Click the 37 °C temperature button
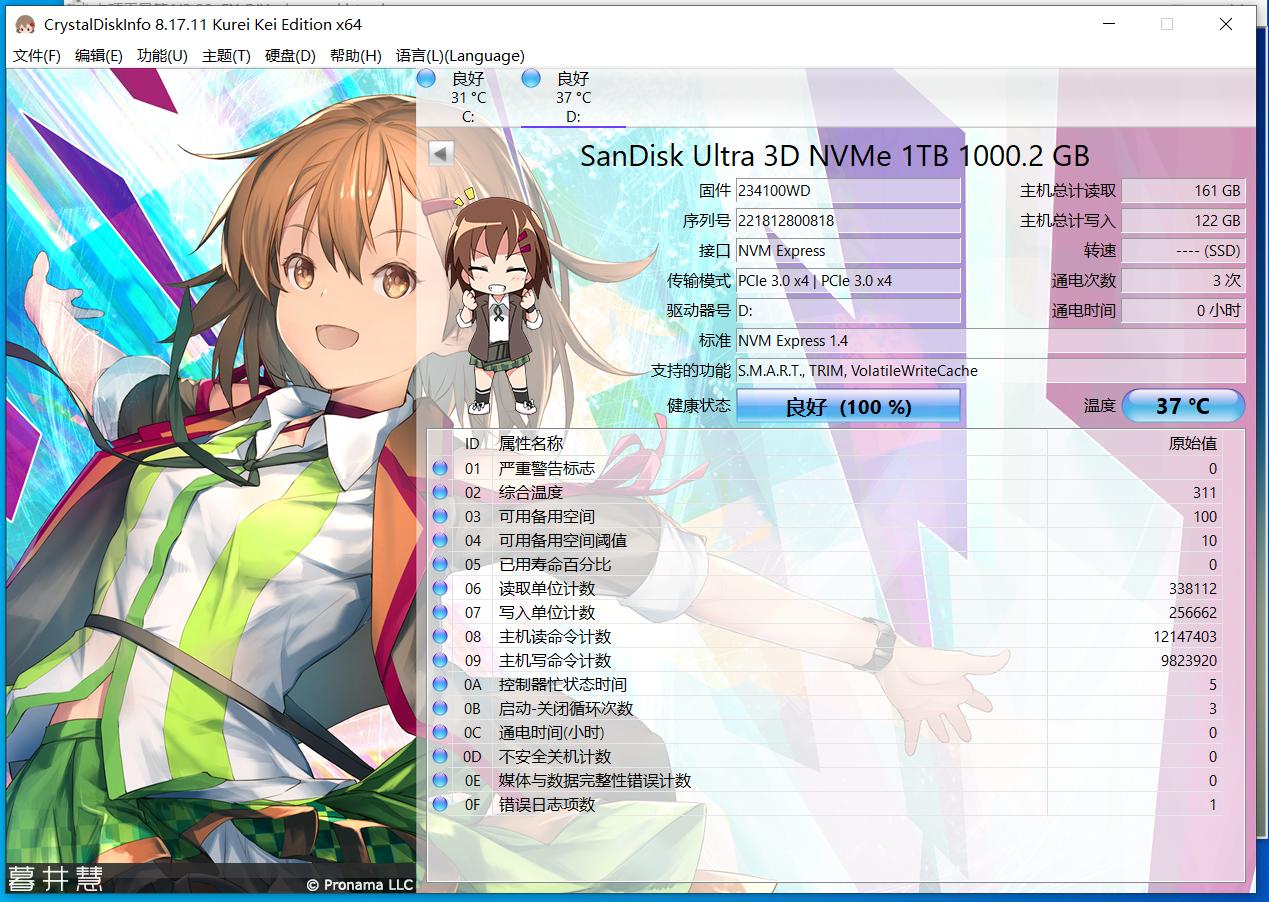1269x902 pixels. click(1183, 406)
